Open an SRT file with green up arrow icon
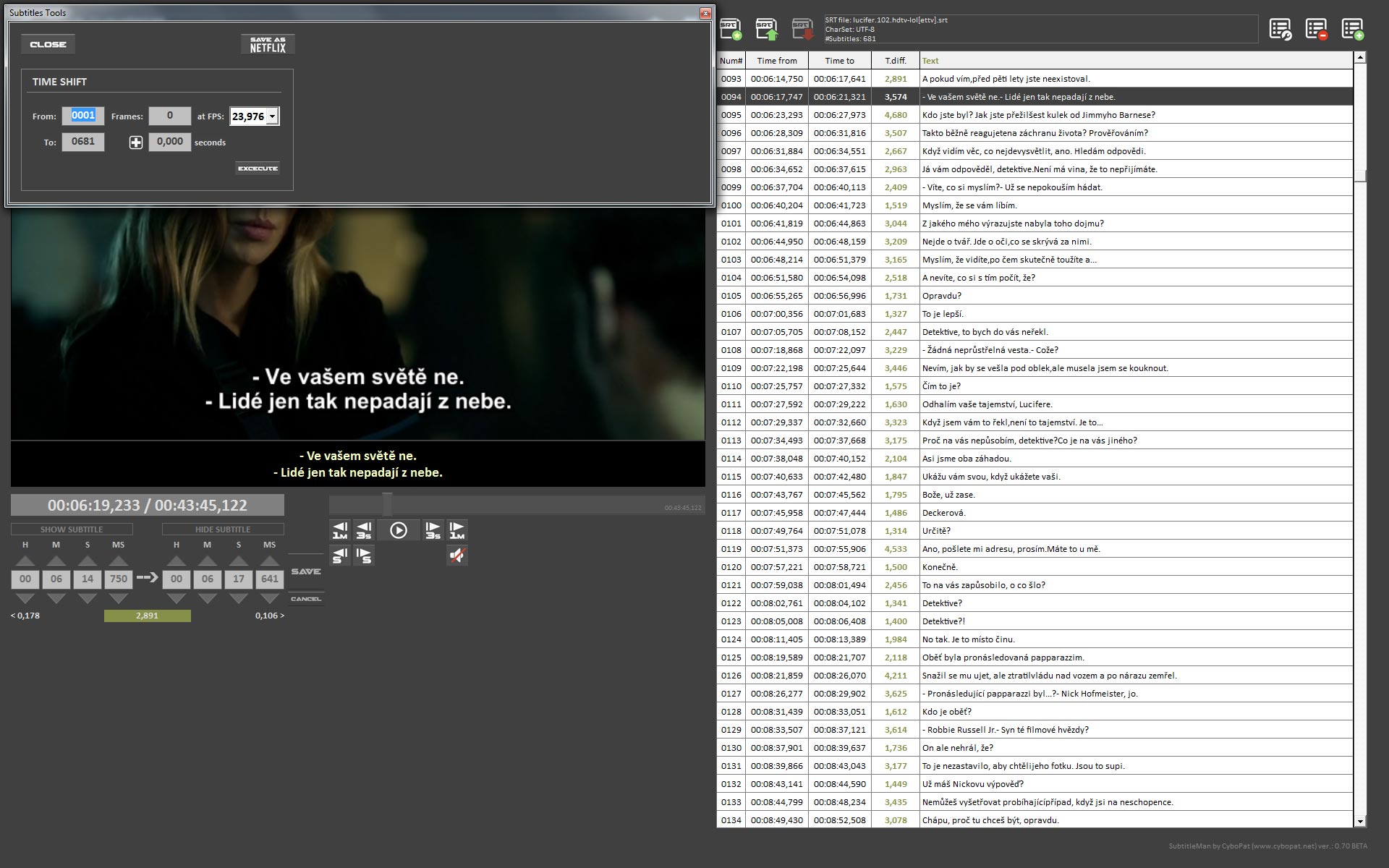Screen dimensions: 1389x868 [x=766, y=30]
